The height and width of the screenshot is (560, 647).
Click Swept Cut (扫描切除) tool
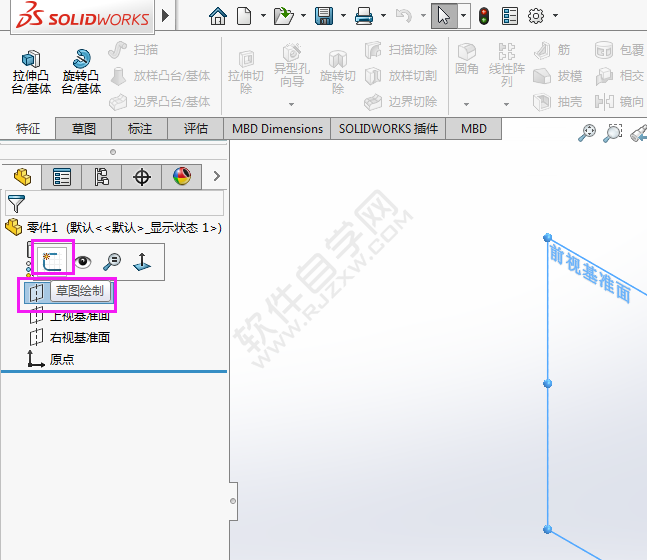pos(401,50)
